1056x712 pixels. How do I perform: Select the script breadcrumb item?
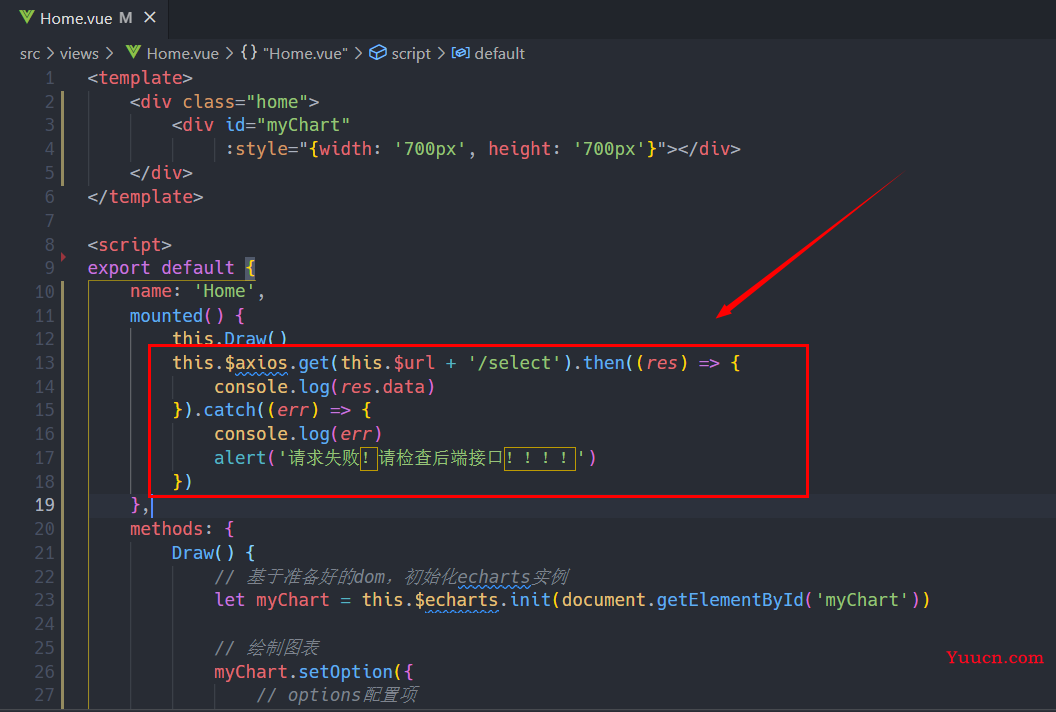click(411, 54)
